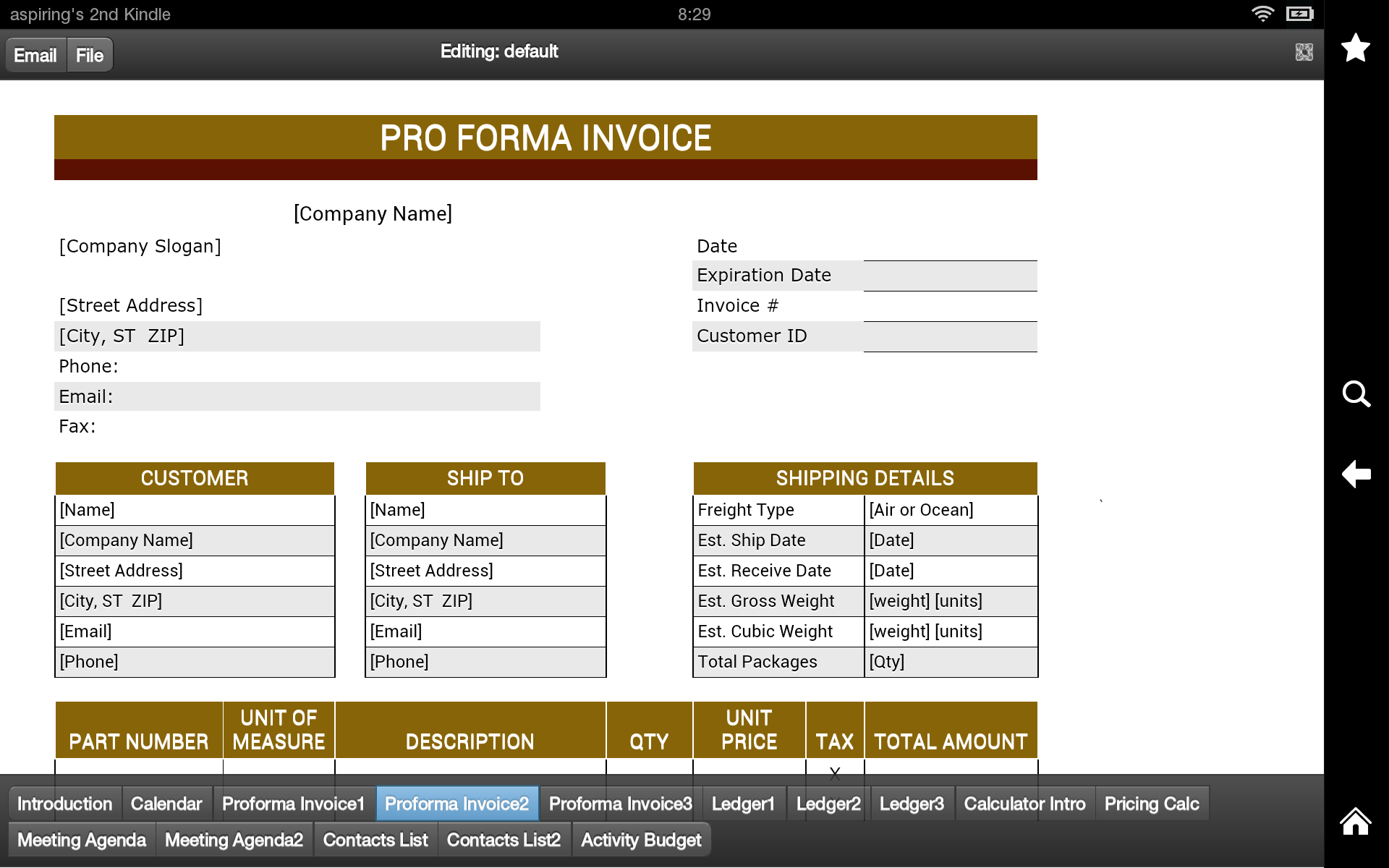Open the Email menu
The height and width of the screenshot is (868, 1389).
pyautogui.click(x=35, y=54)
